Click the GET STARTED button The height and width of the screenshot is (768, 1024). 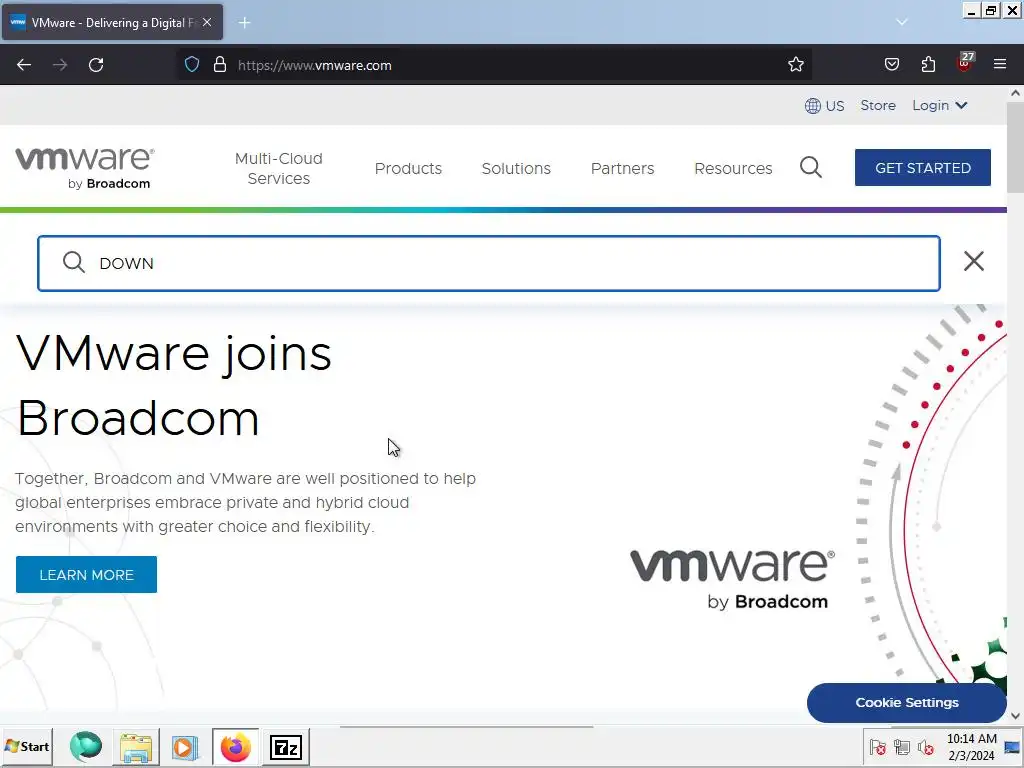tap(922, 168)
